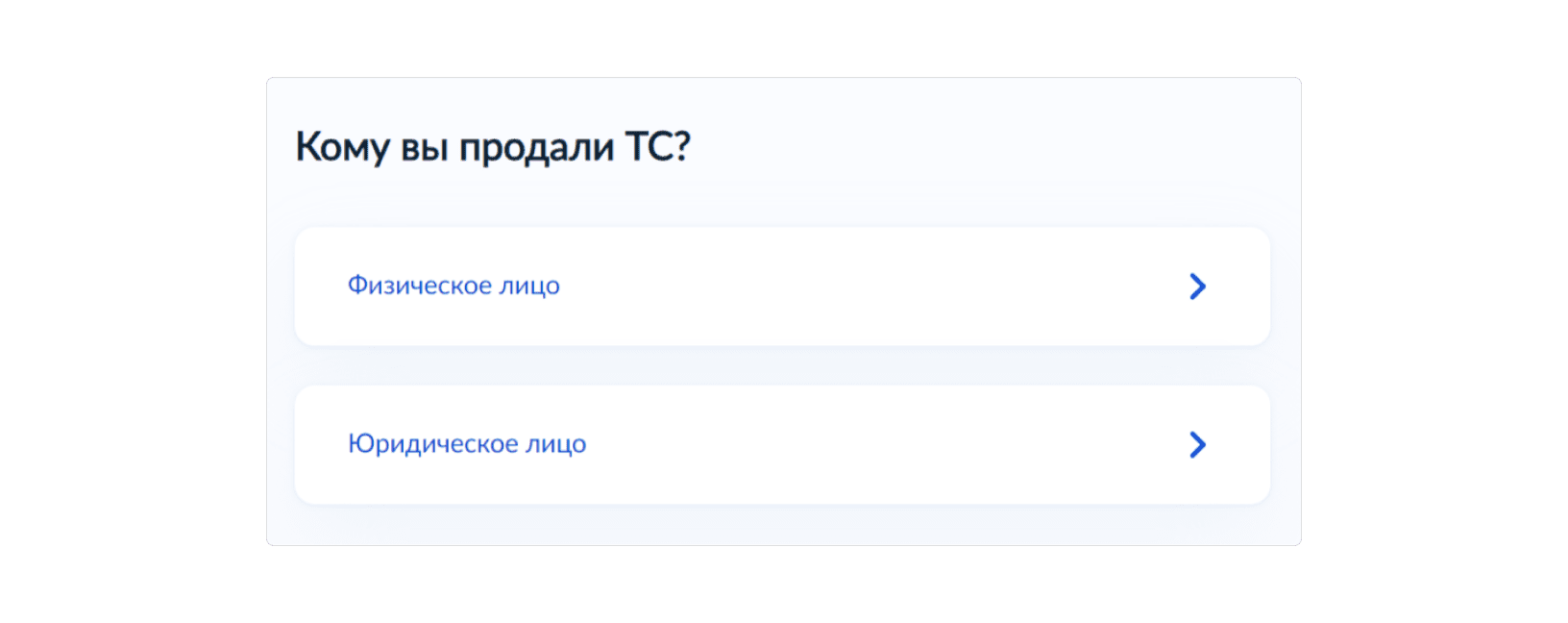
Task: Expand the Физическое лицо row
Action: tap(781, 287)
